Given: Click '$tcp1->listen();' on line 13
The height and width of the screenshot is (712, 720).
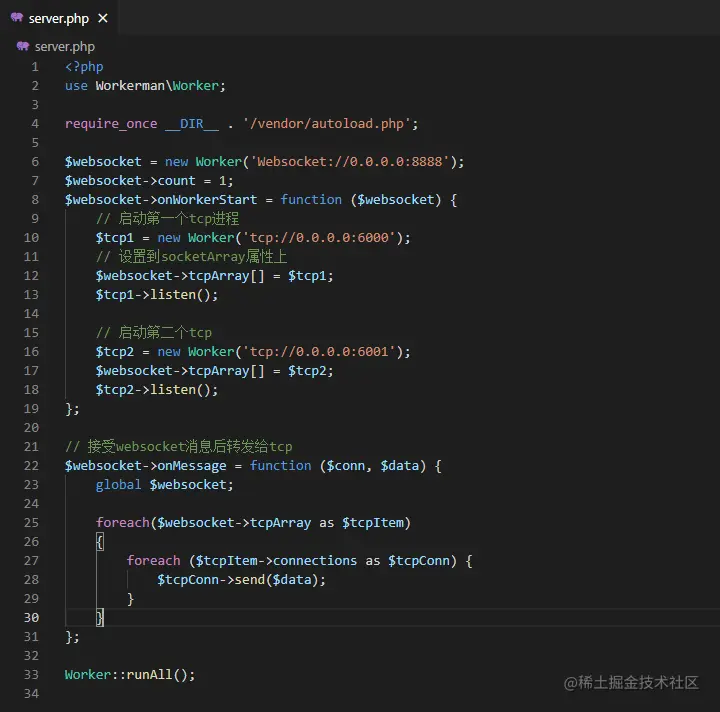Looking at the screenshot, I should [x=157, y=295].
